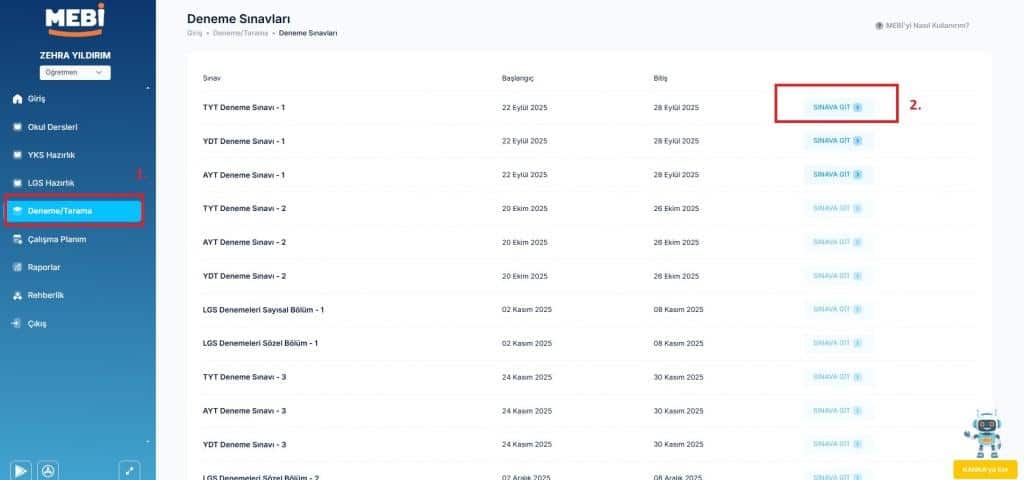Open the Çalışma Planım calendar icon

point(16,240)
